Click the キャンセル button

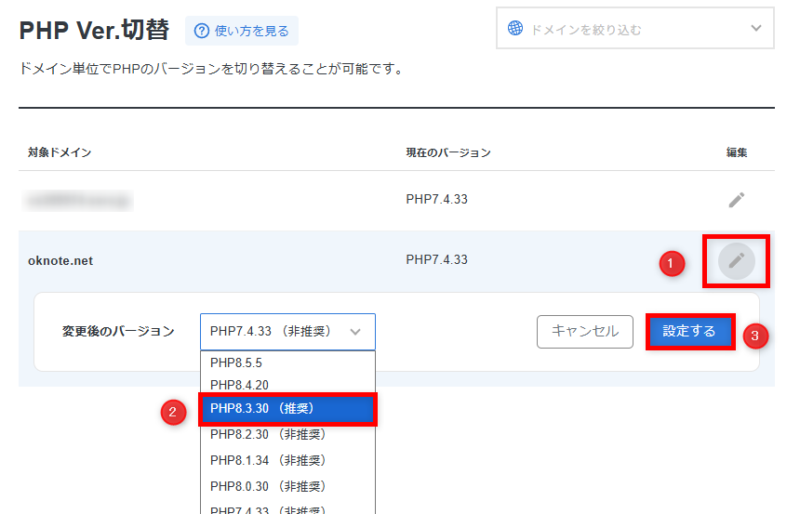tap(585, 331)
